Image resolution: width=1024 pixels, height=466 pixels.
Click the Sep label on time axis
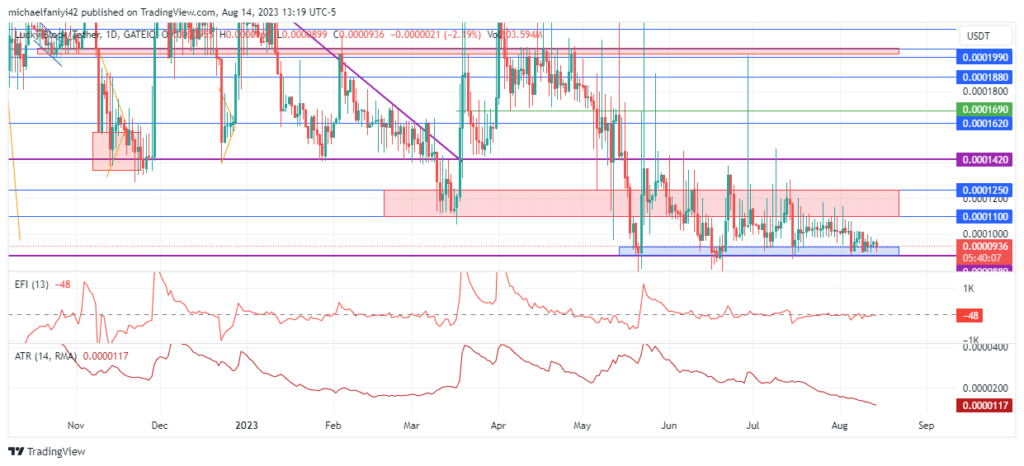(925, 426)
